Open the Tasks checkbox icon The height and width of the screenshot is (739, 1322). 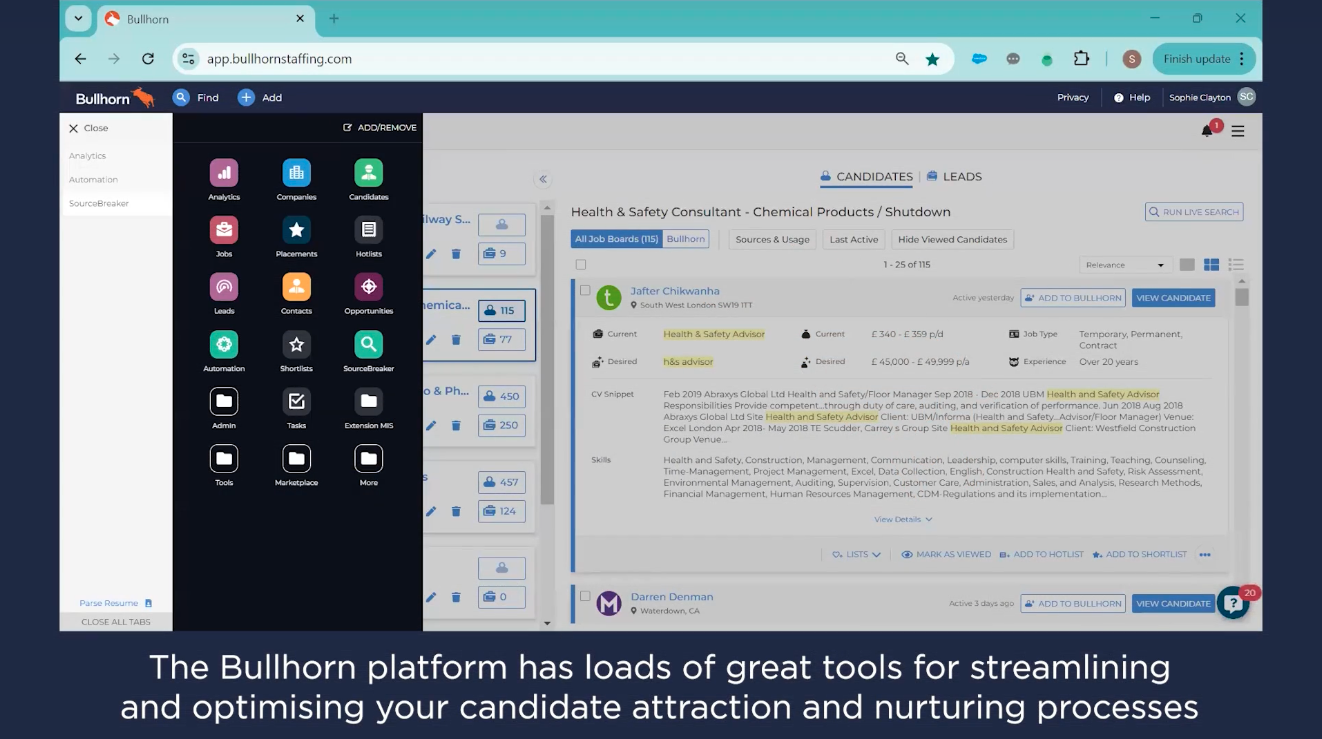[x=296, y=401]
